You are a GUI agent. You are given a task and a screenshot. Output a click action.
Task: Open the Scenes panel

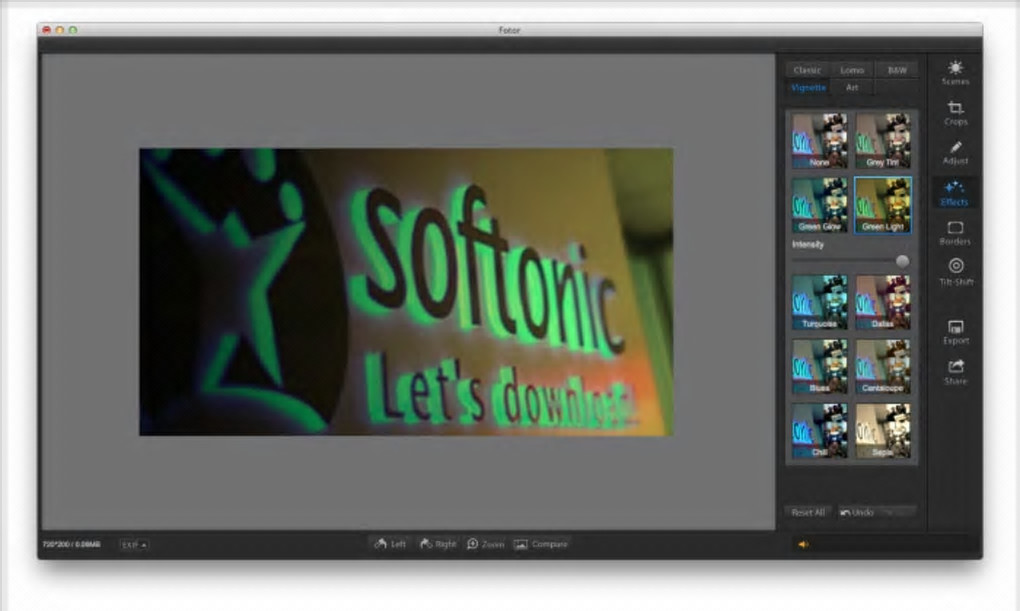pos(955,73)
